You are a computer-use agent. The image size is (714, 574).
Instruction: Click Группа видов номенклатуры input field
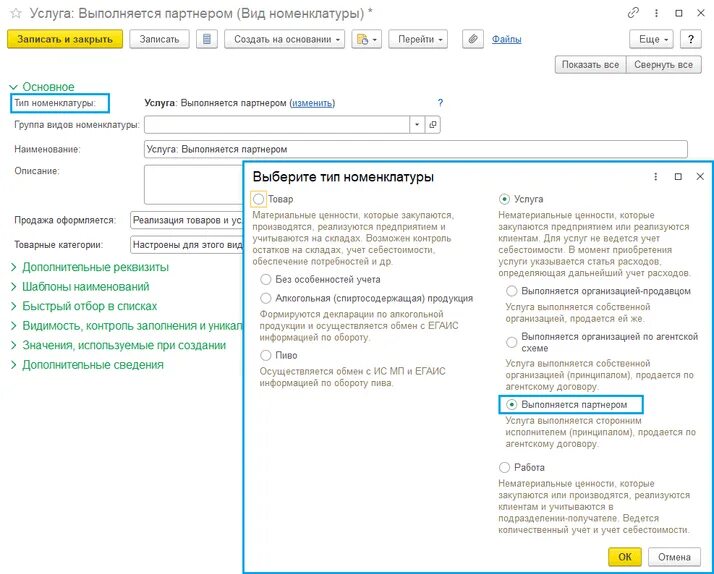(277, 124)
